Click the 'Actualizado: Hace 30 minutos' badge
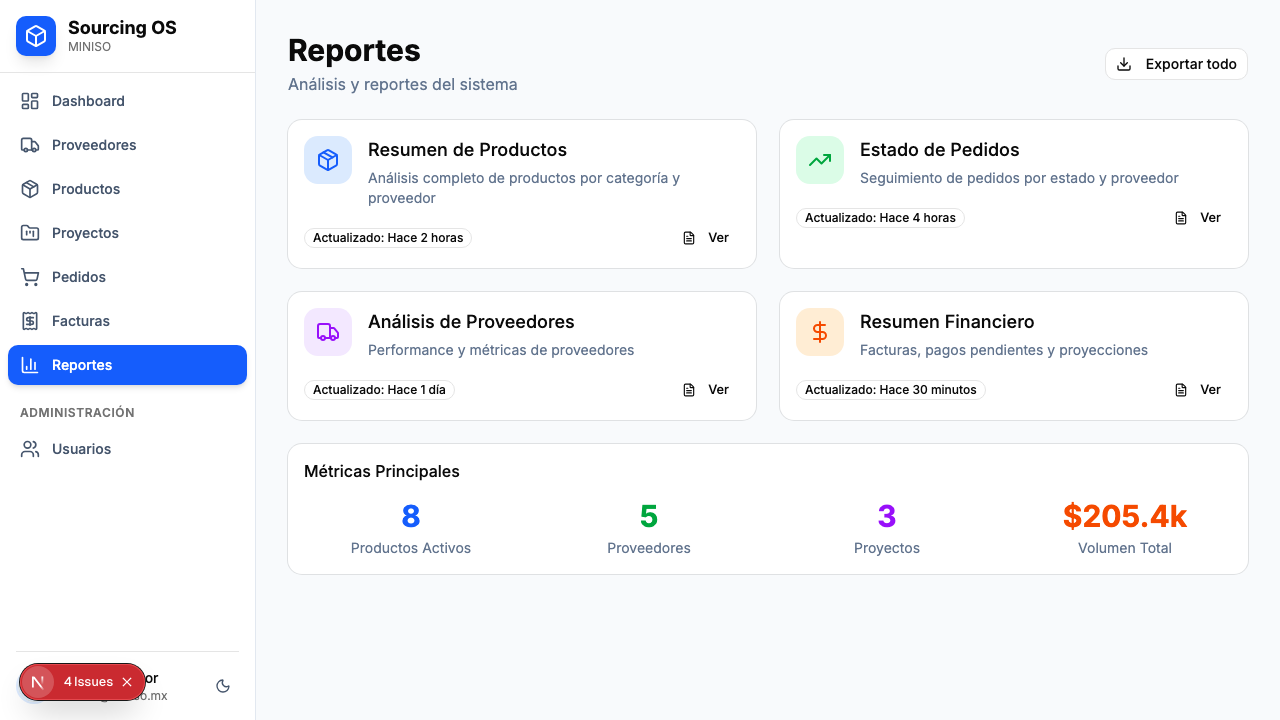 pos(891,390)
